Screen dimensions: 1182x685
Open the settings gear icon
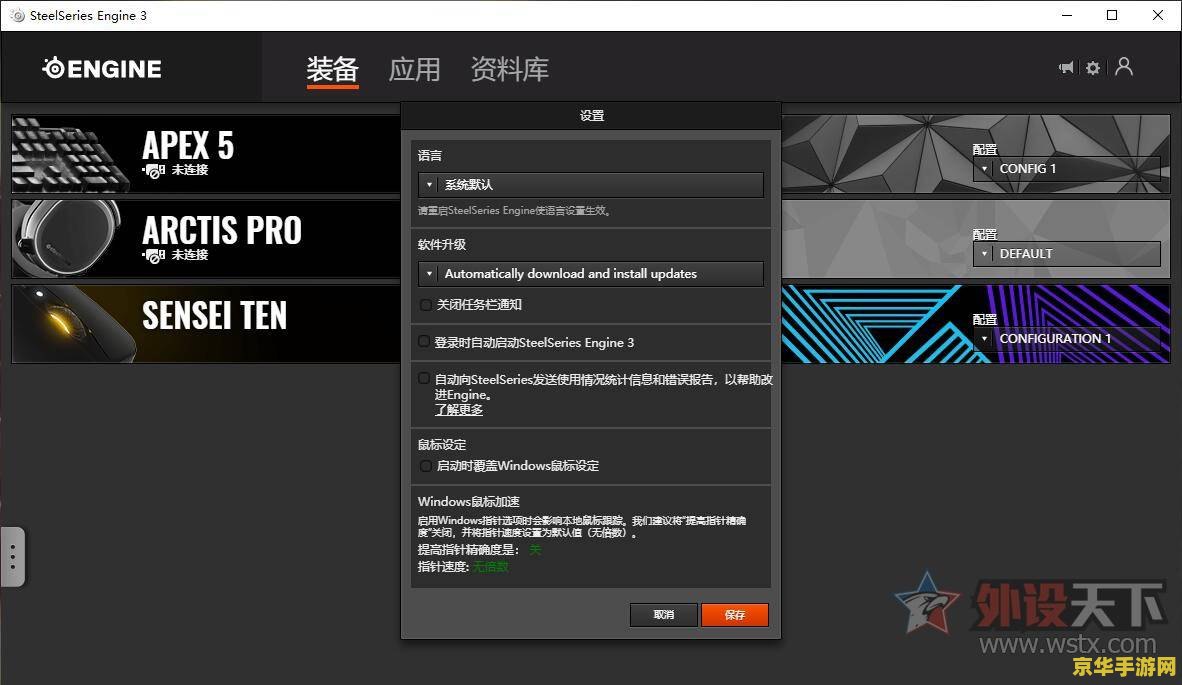pos(1093,68)
